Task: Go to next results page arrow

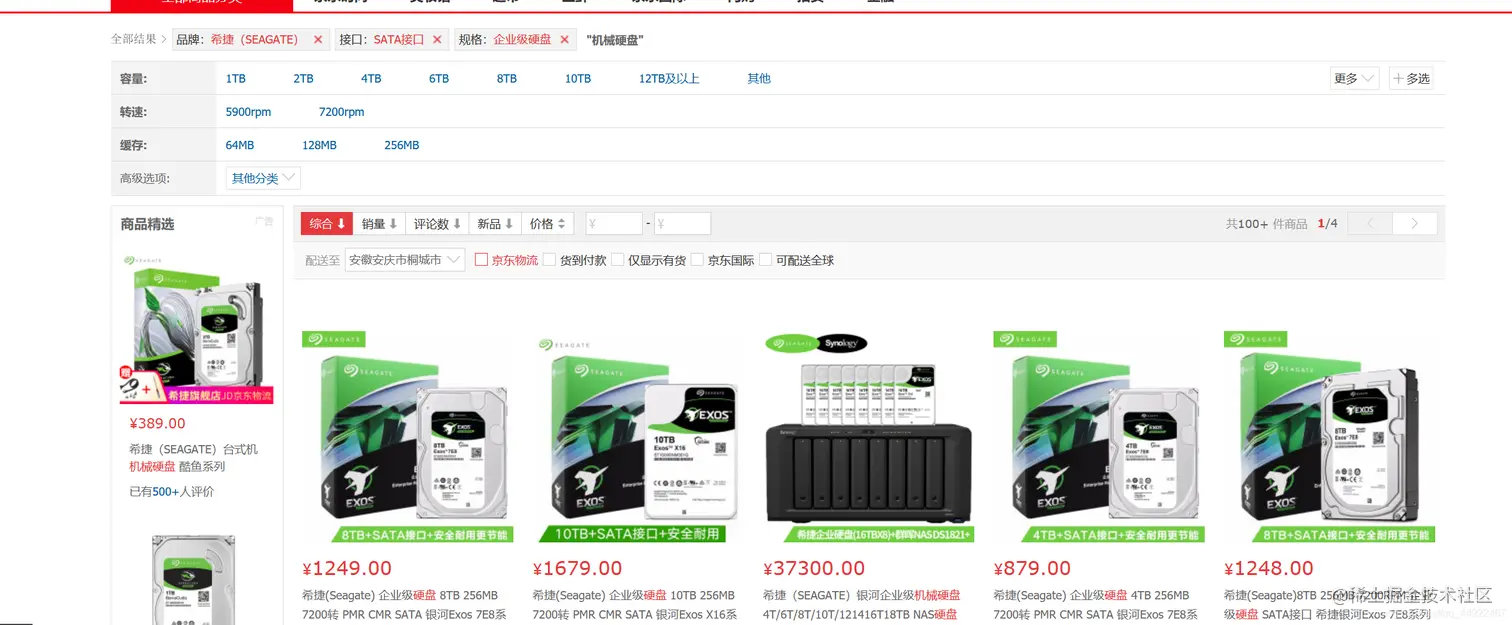Action: click(x=1414, y=224)
